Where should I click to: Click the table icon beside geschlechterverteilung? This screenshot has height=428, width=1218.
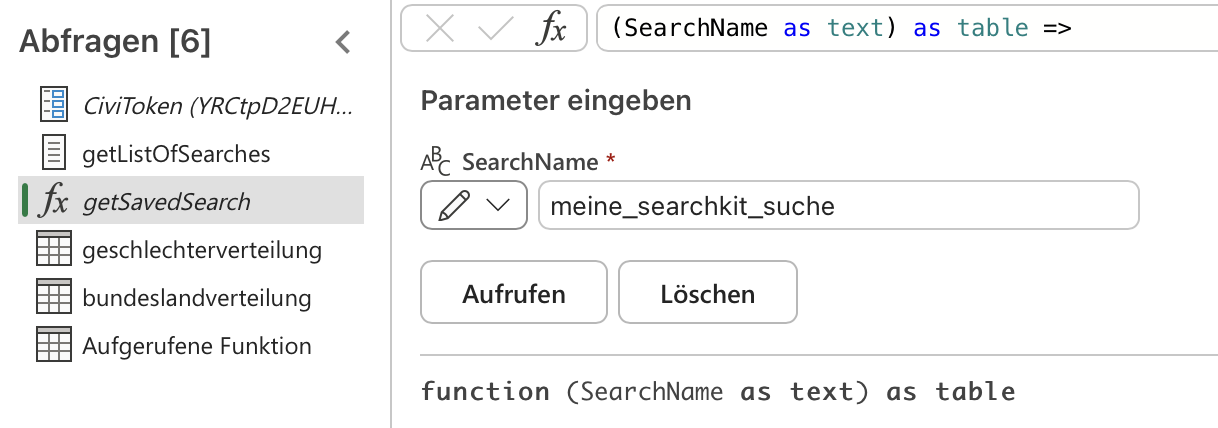pyautogui.click(x=52, y=249)
